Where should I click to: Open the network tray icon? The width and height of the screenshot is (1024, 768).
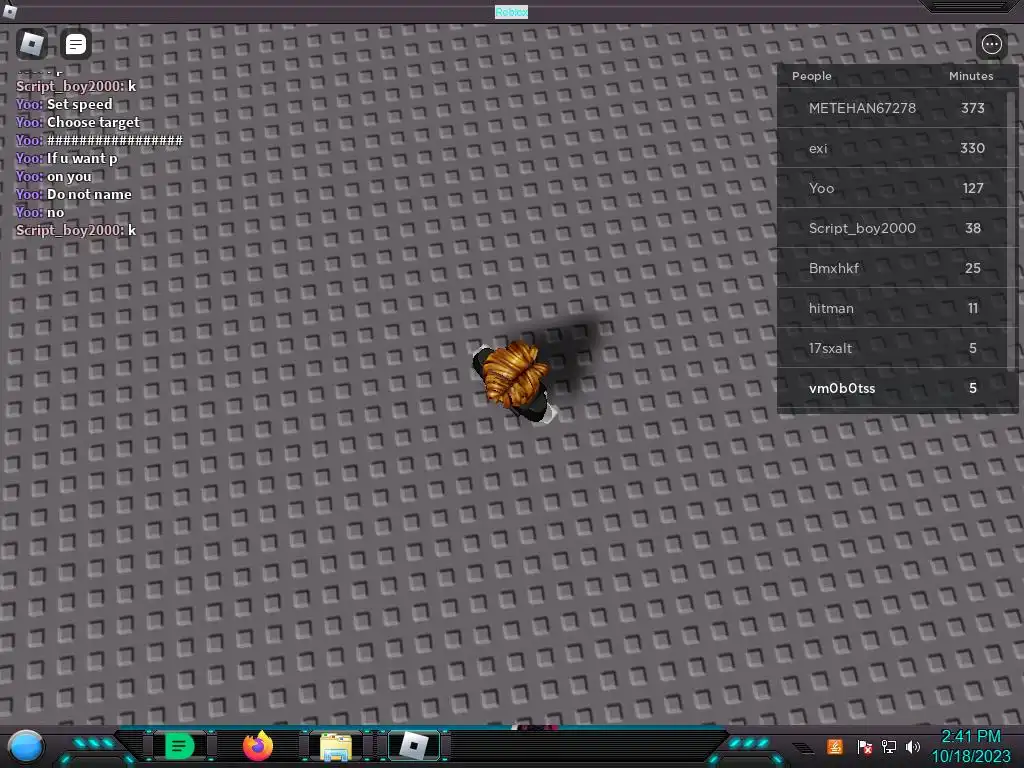tap(888, 746)
